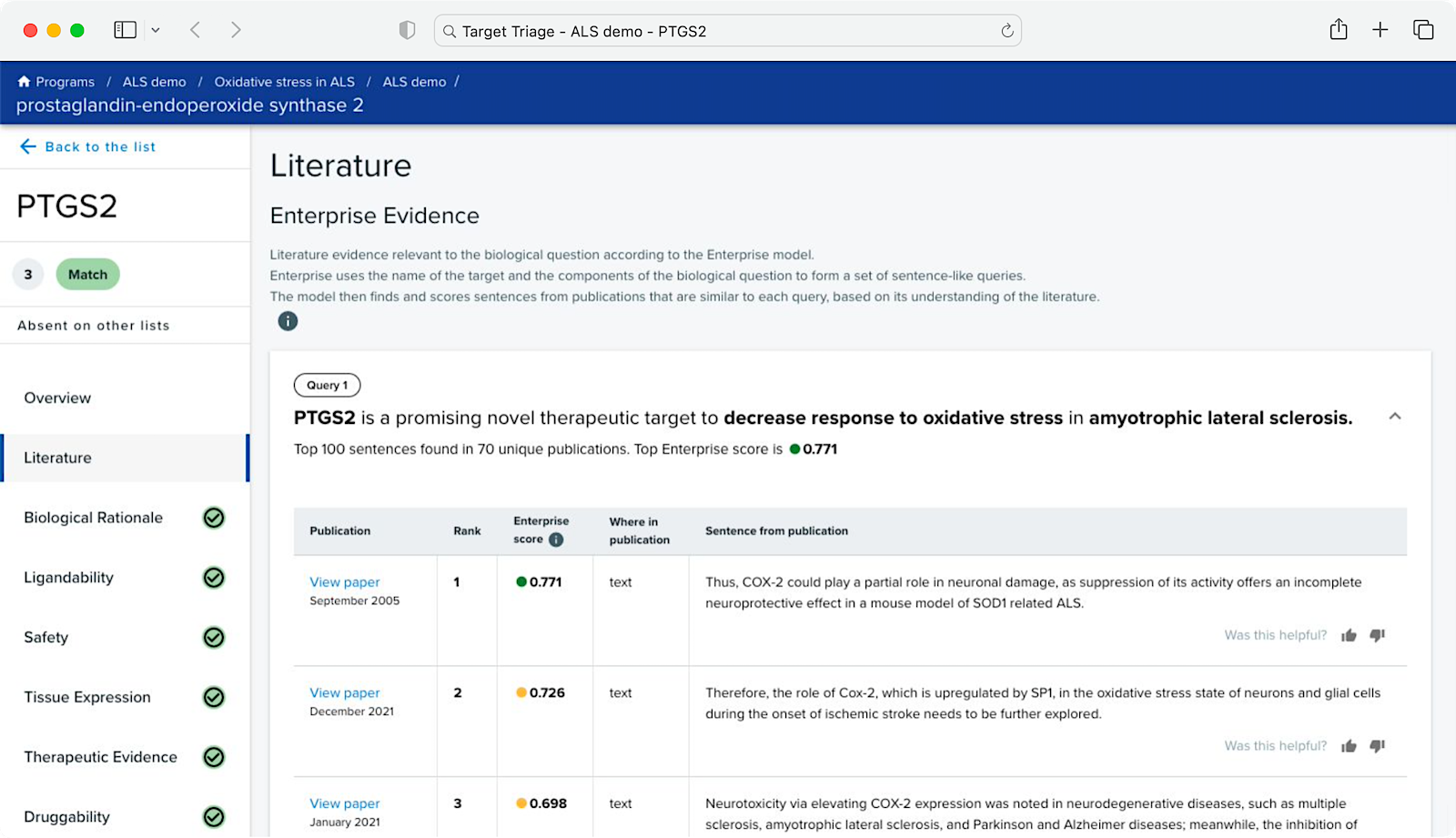This screenshot has width=1456, height=838.
Task: Click the Therapeutic Evidence check mark icon
Action: (x=214, y=757)
